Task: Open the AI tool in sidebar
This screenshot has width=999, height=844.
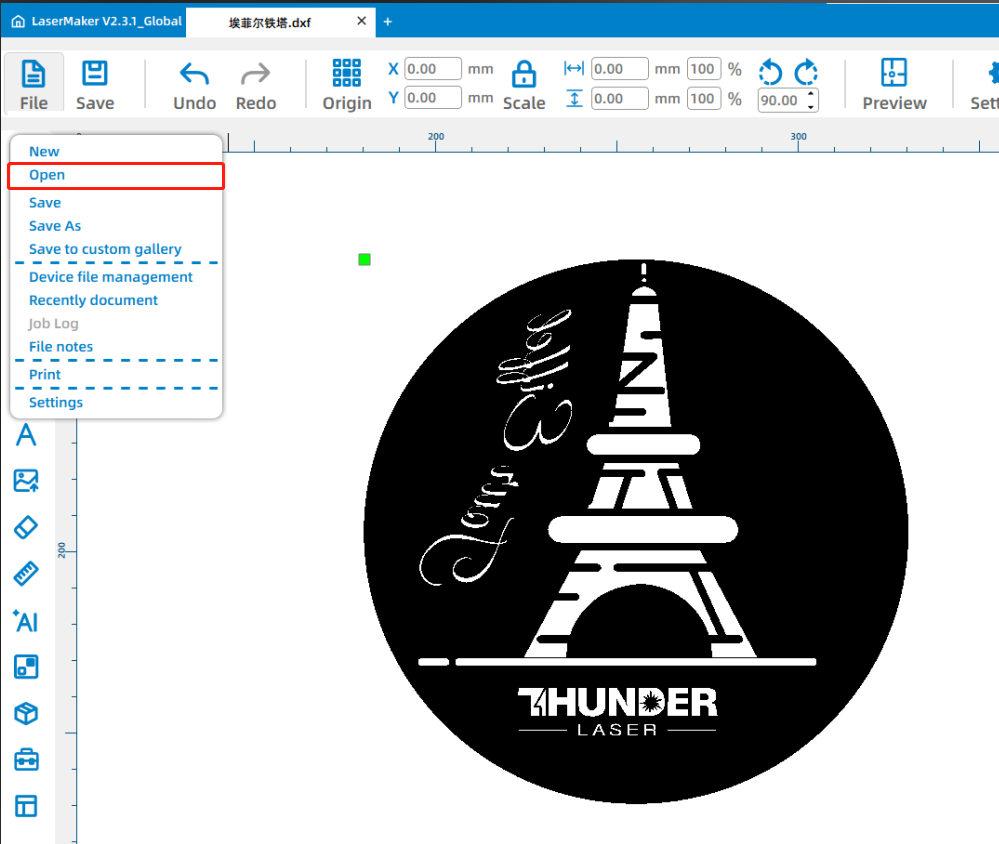Action: [26, 621]
